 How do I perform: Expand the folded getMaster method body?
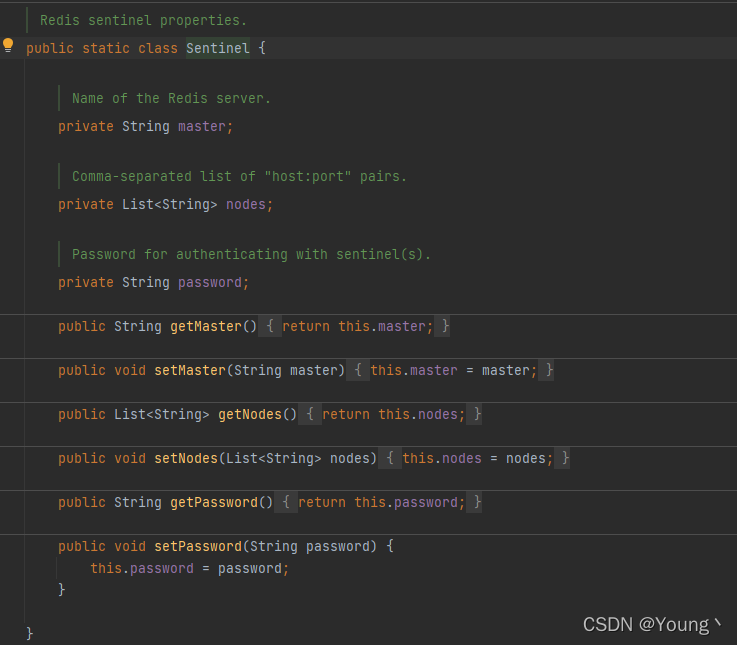coord(270,326)
